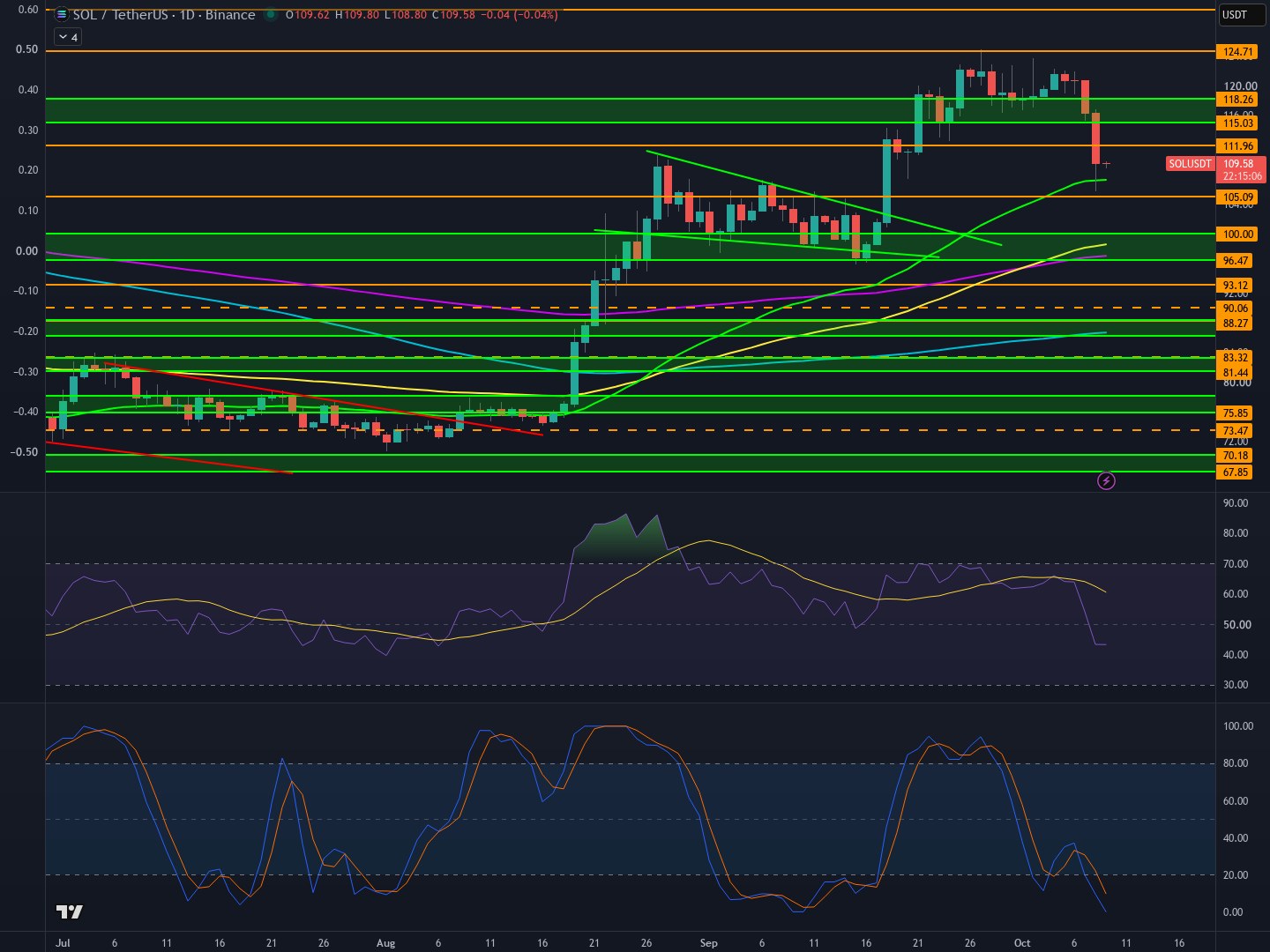Select the 115.03 price level label
This screenshot has height=952, width=1270.
click(x=1238, y=123)
